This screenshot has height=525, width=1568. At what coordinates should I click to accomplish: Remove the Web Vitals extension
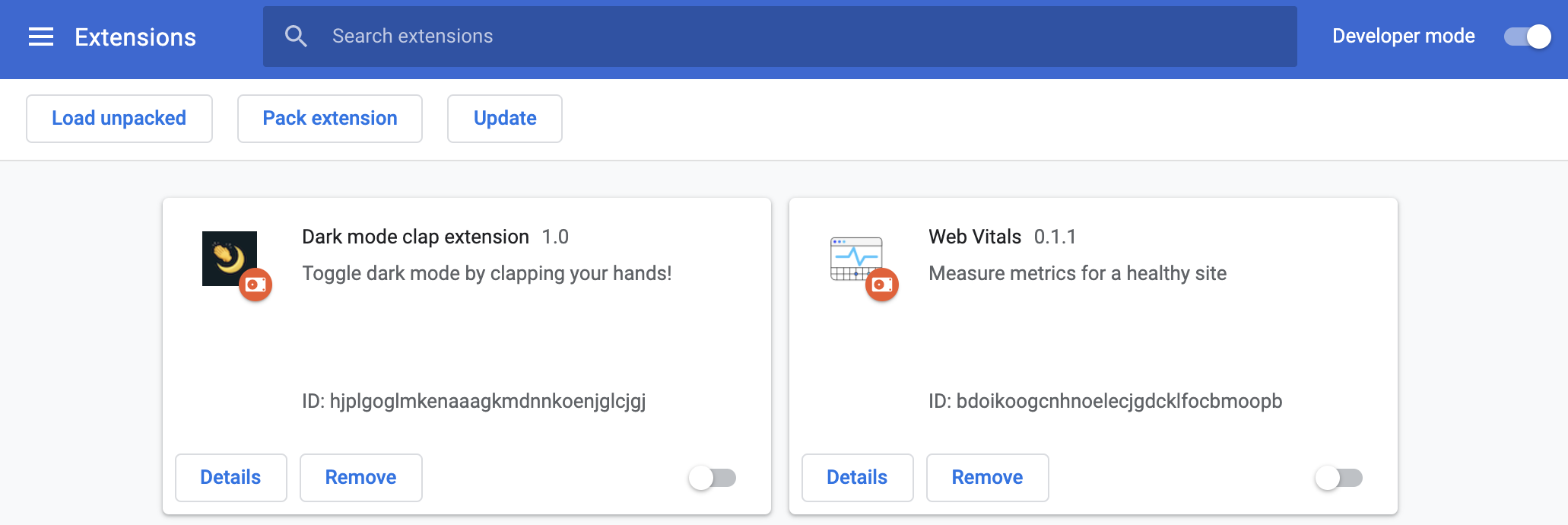pos(988,478)
